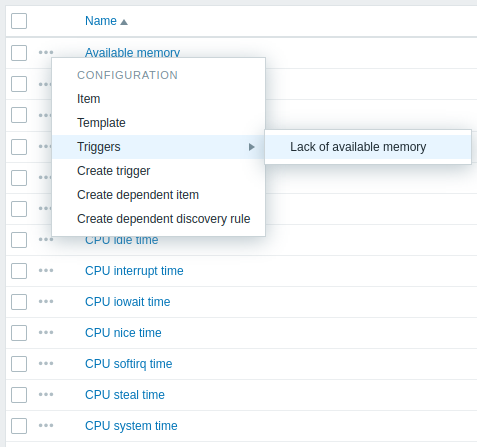Open the CPU softirq time item link
The image size is (477, 447).
[x=129, y=364]
